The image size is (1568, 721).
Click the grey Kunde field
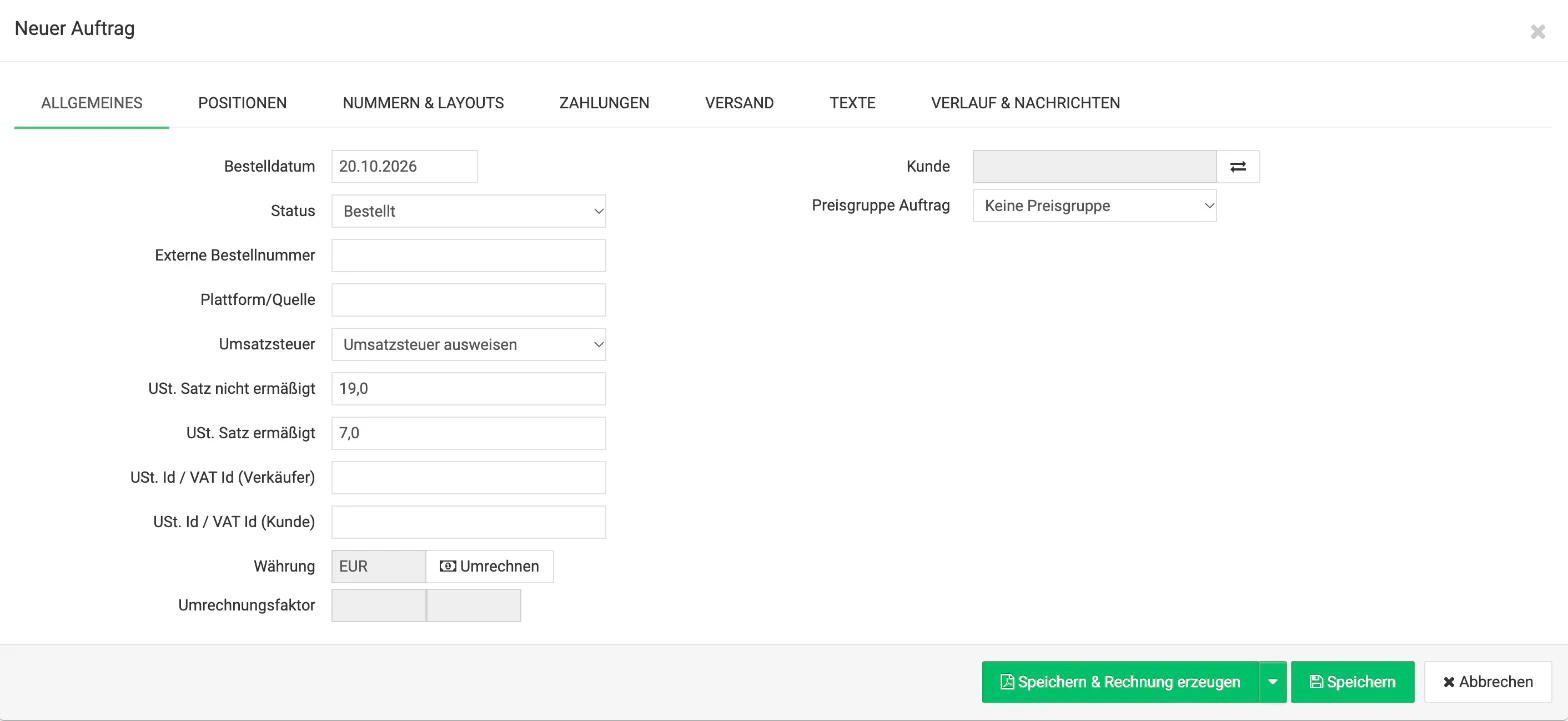pyautogui.click(x=1095, y=167)
